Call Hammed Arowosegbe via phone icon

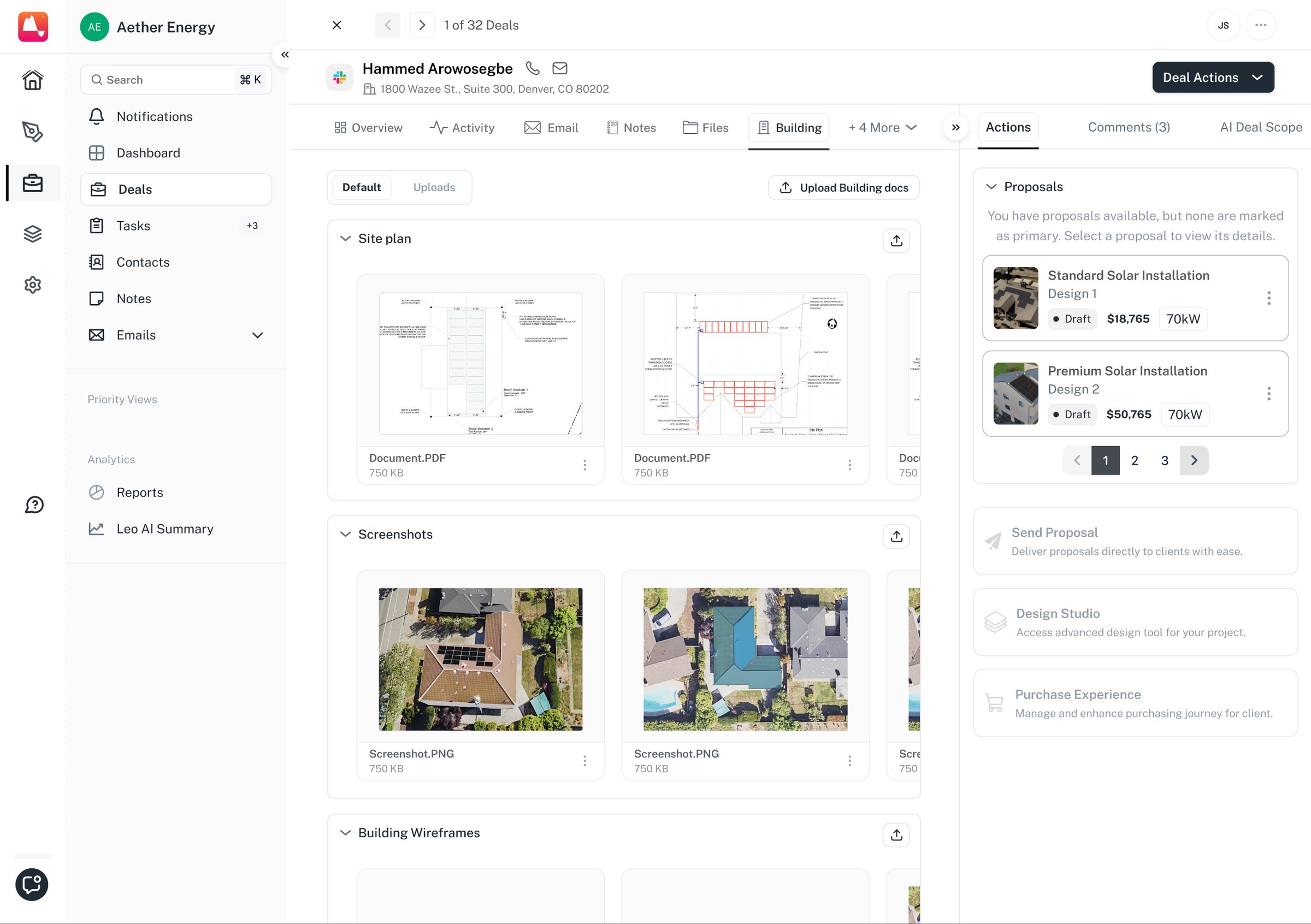[x=533, y=68]
